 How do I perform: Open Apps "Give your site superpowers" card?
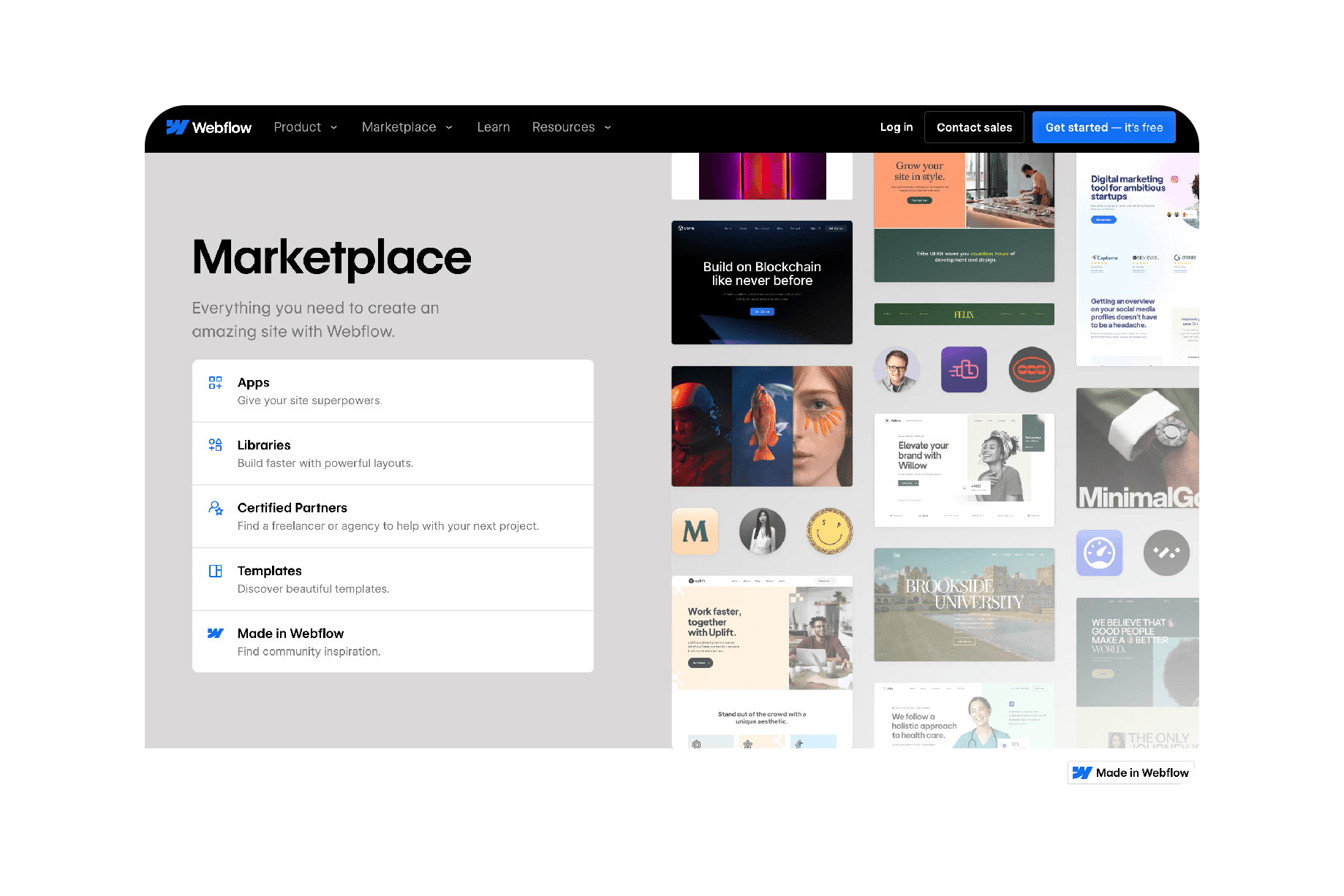393,391
